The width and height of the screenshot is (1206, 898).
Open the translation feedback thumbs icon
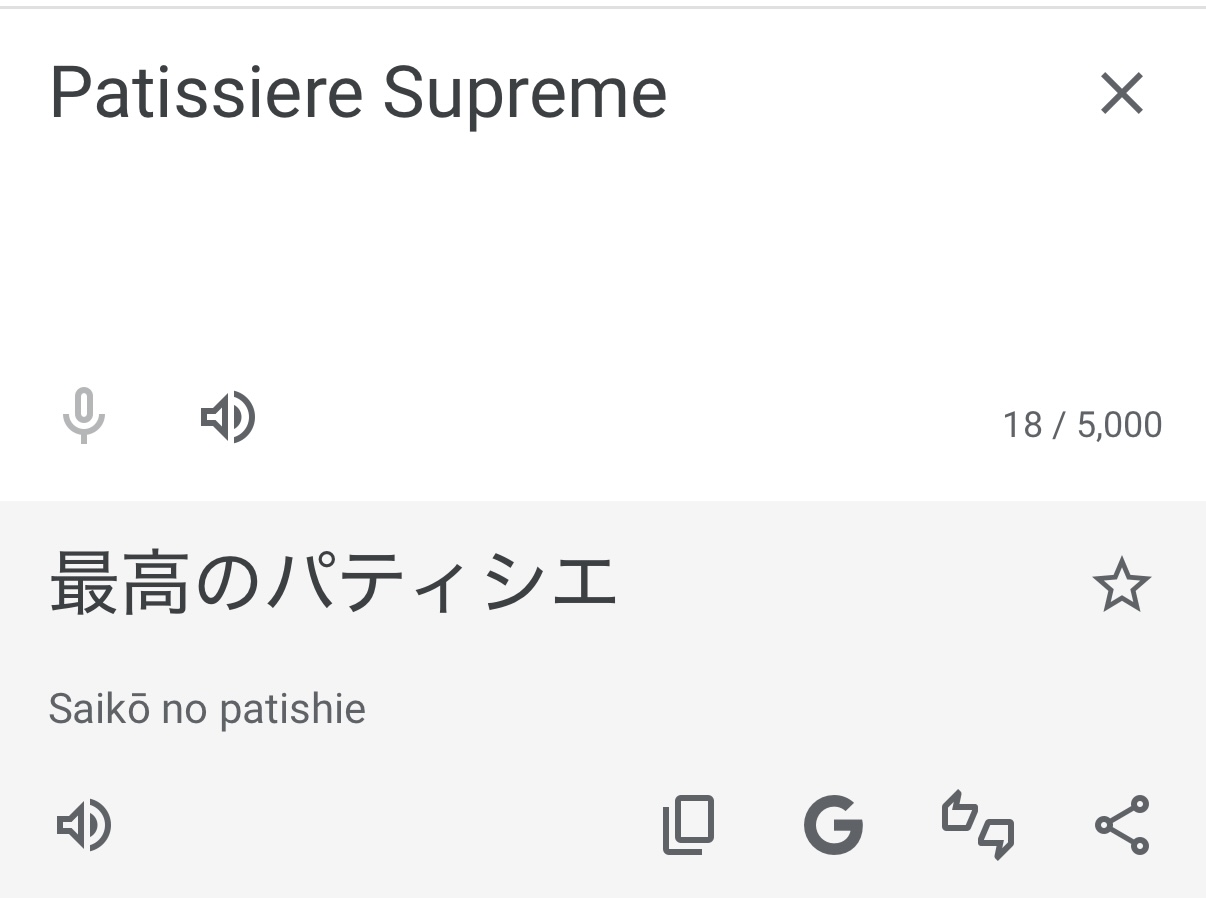coord(978,825)
